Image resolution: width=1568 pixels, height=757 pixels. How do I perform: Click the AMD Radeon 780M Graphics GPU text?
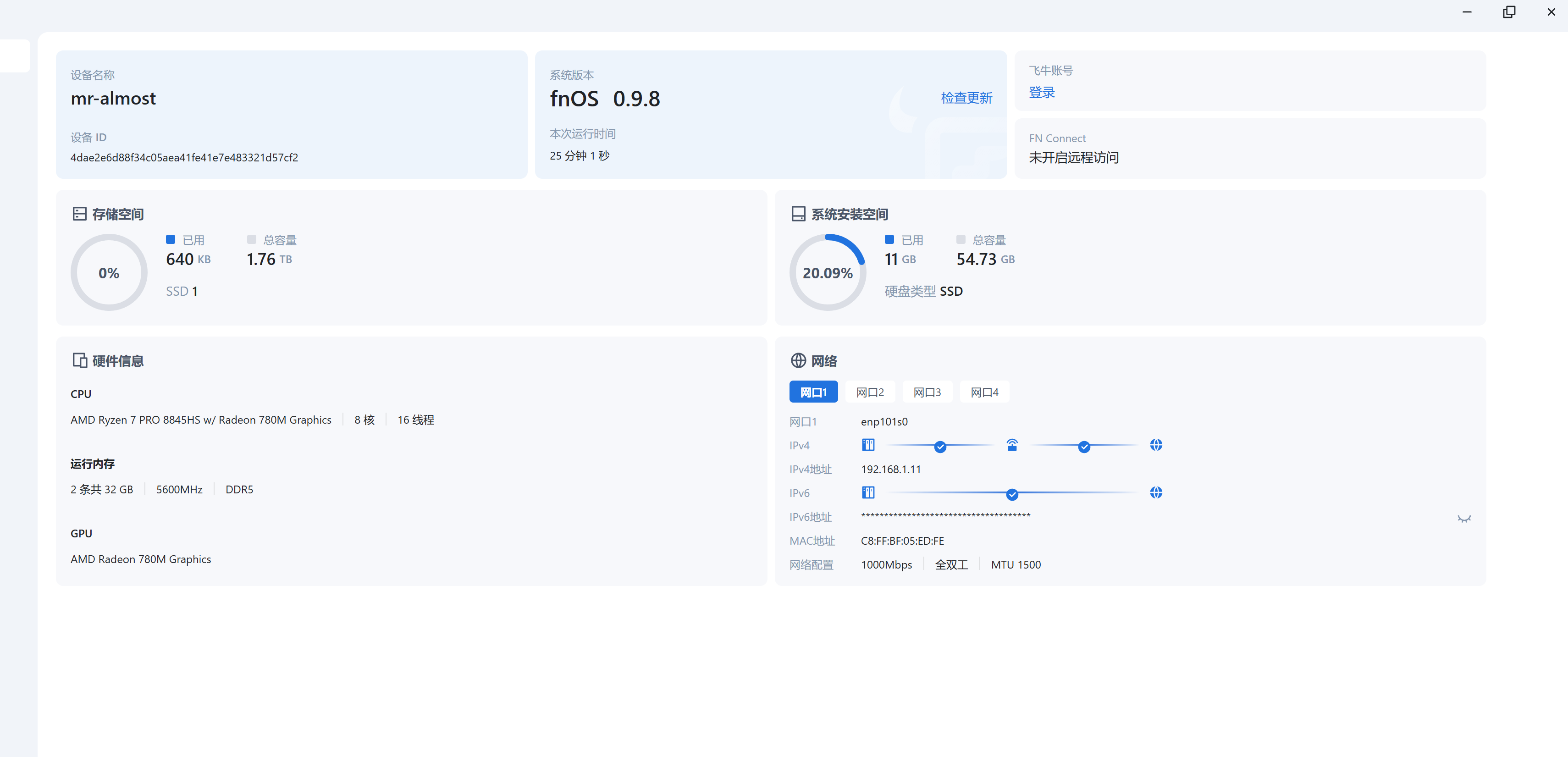pyautogui.click(x=141, y=559)
